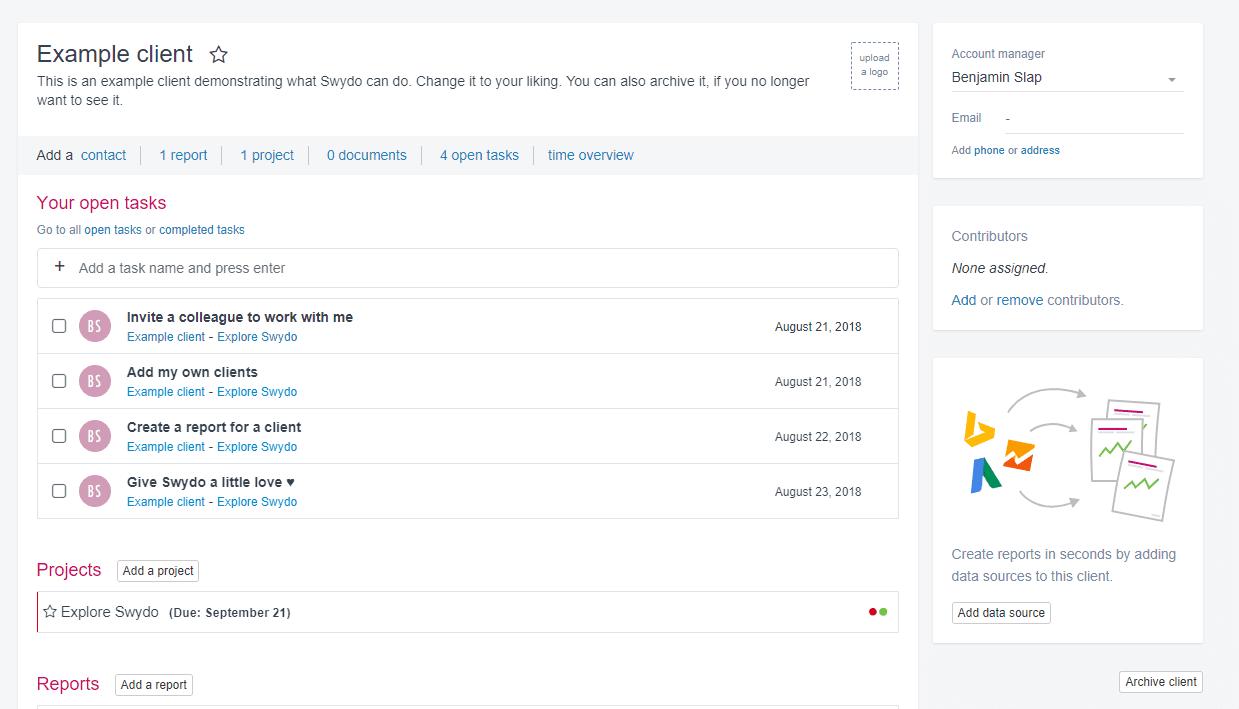The image size is (1239, 709).
Task: Open Invite a colleague to work with me
Action: click(240, 317)
